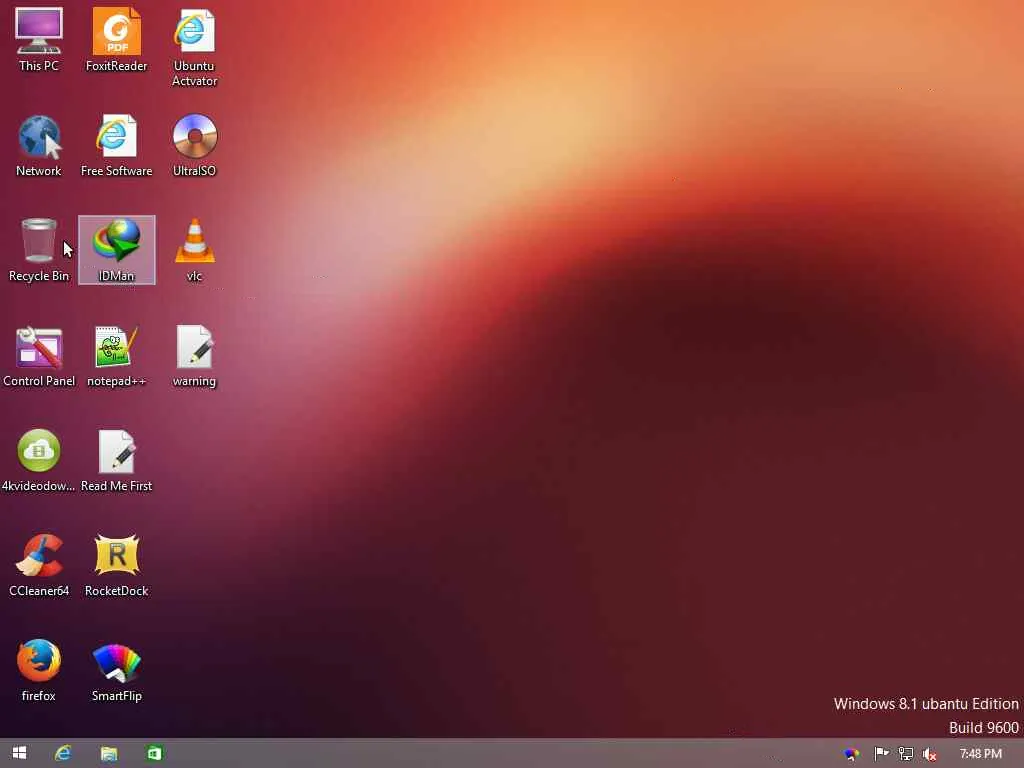This screenshot has height=768, width=1024.
Task: Open the green Store taskbar icon
Action: click(x=154, y=753)
